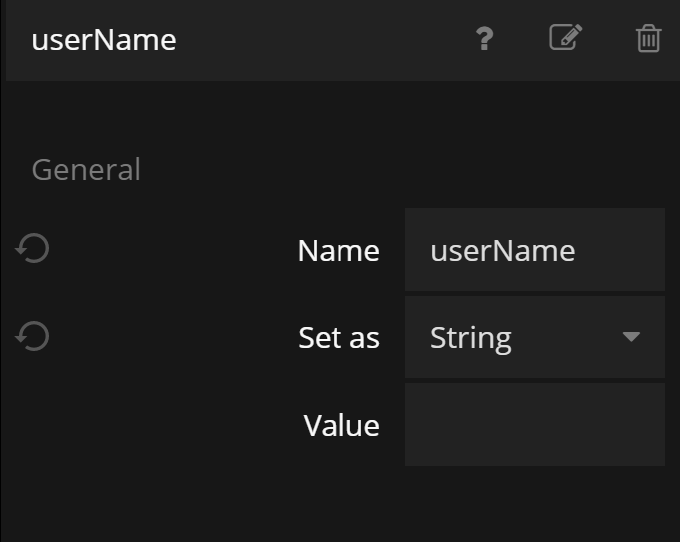
Task: Place cursor in userName text of Name field
Action: pyautogui.click(x=502, y=250)
